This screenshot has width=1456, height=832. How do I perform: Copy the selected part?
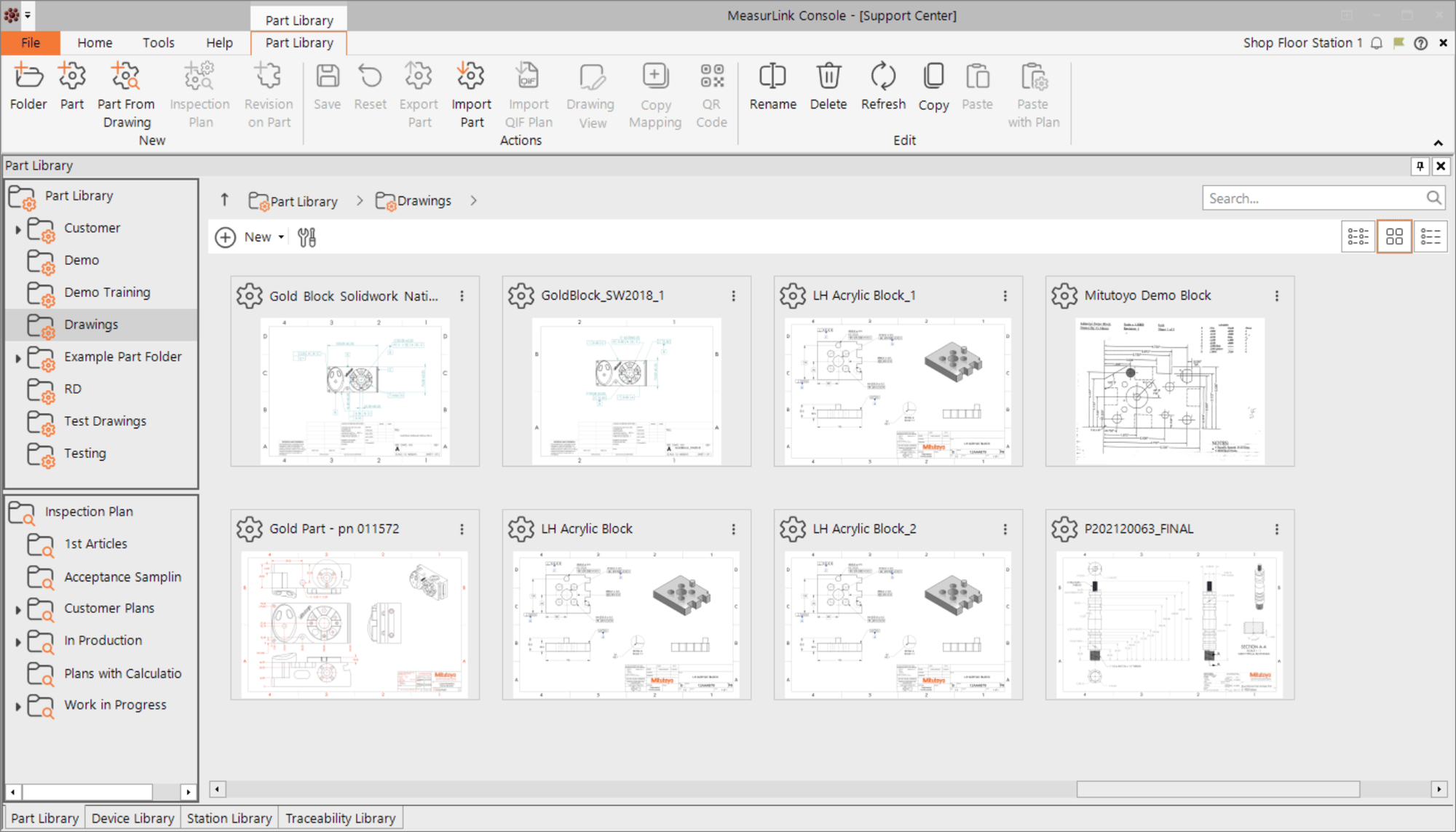click(x=933, y=87)
